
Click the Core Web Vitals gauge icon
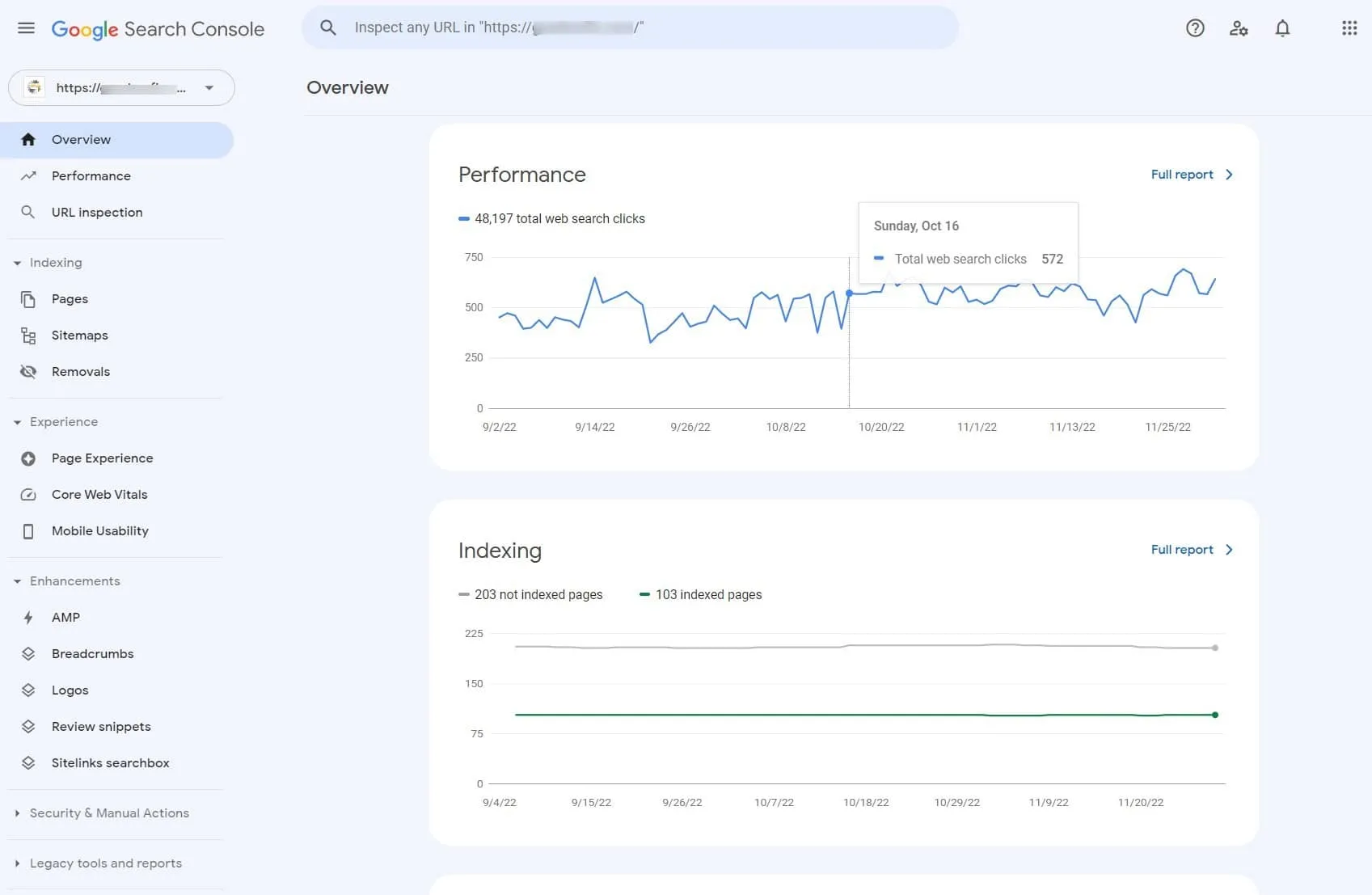pyautogui.click(x=28, y=495)
